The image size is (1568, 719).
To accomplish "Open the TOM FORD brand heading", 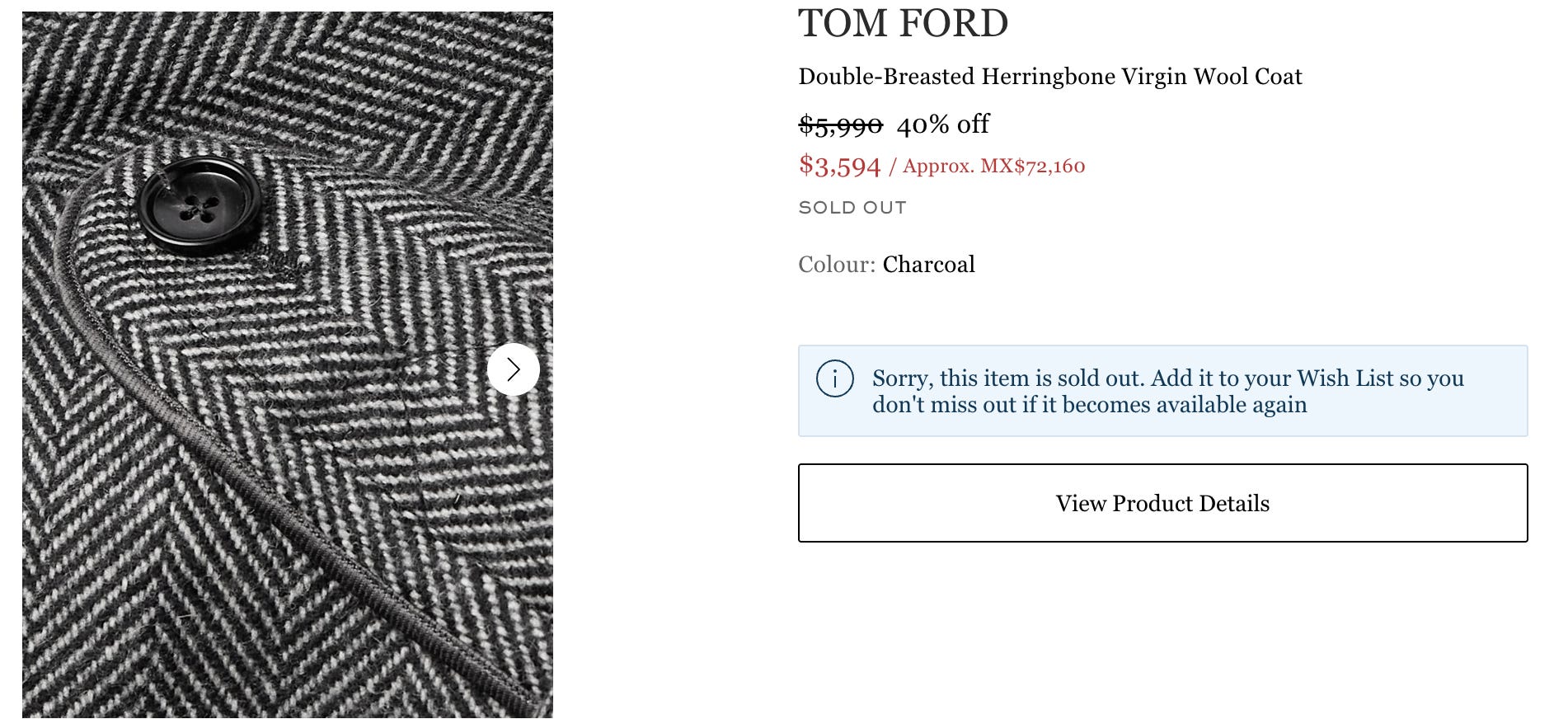I will pos(903,22).
